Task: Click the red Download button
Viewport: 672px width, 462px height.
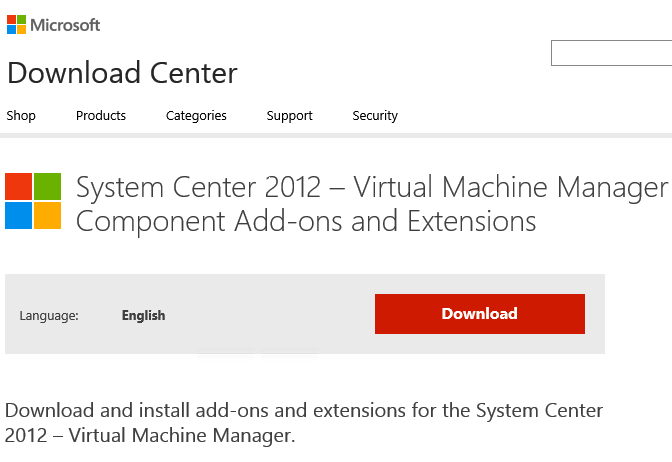Action: [480, 314]
